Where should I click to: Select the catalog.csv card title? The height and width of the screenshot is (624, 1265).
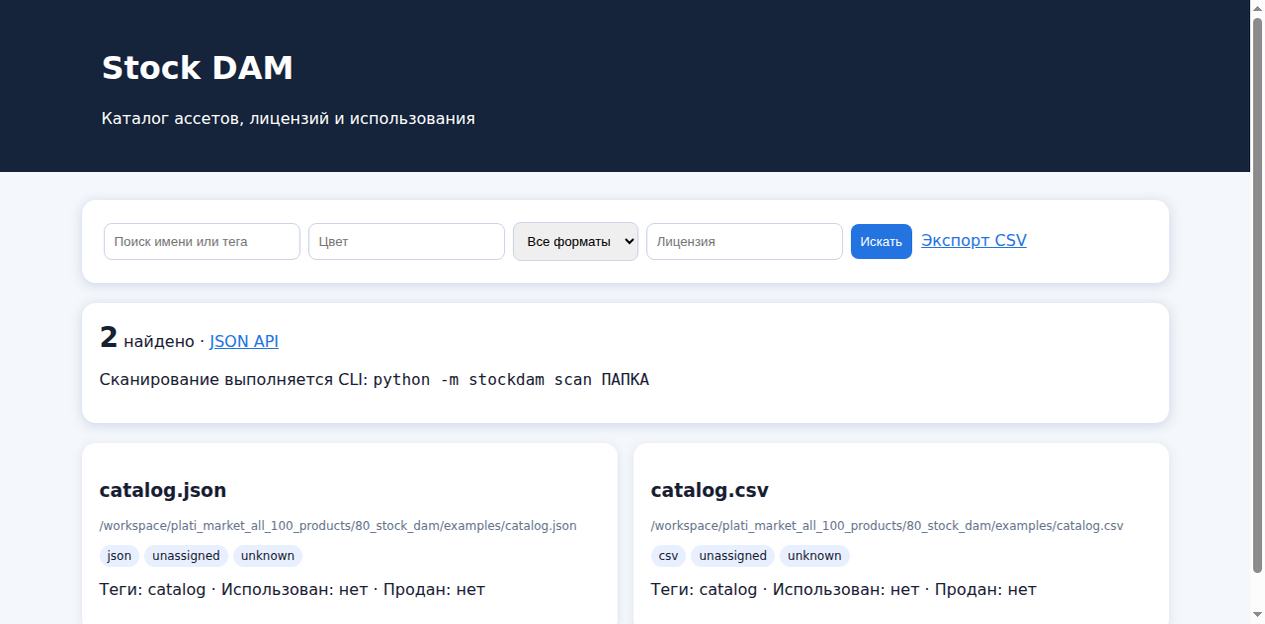710,490
